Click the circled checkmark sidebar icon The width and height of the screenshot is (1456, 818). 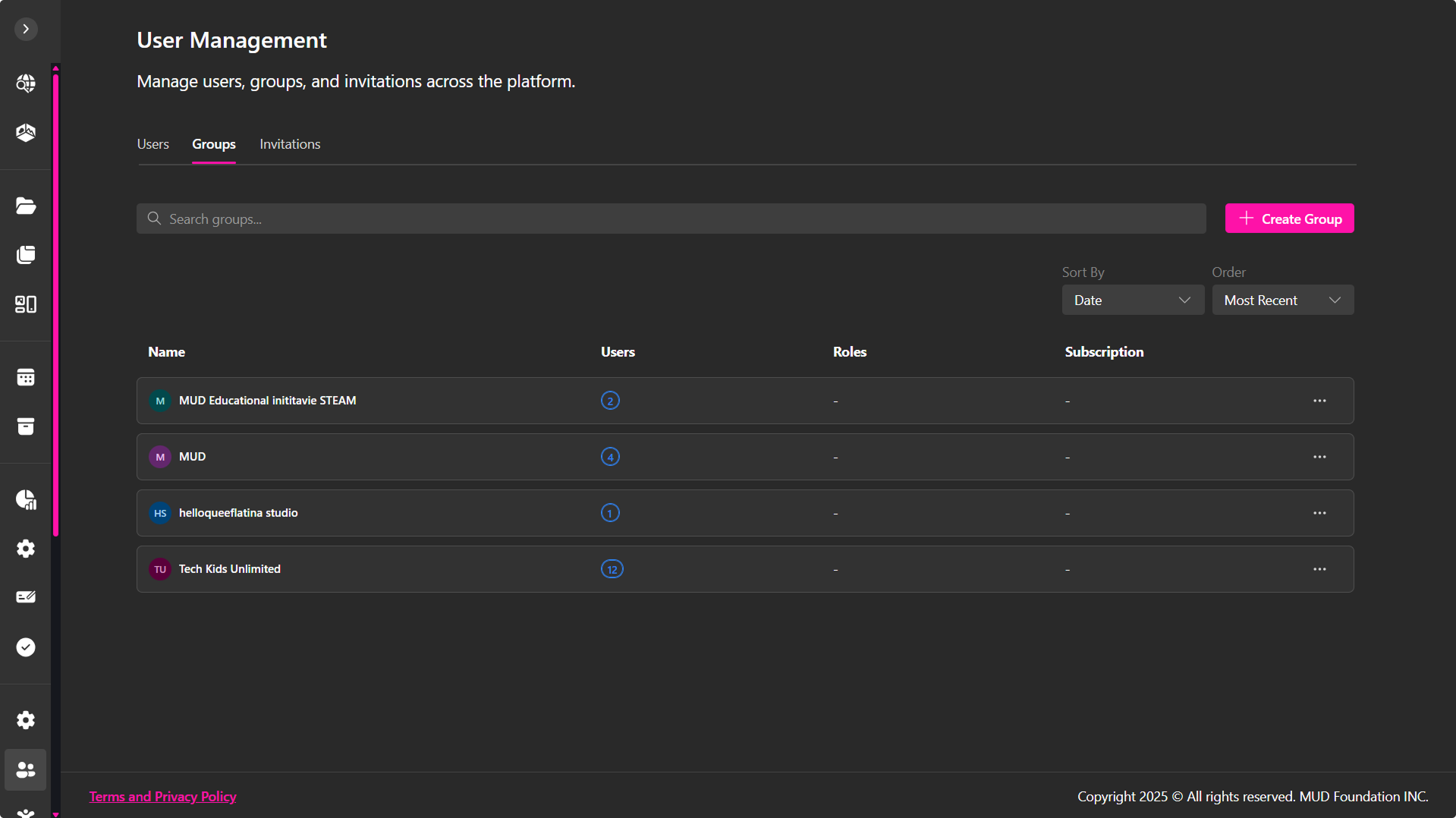(x=26, y=647)
